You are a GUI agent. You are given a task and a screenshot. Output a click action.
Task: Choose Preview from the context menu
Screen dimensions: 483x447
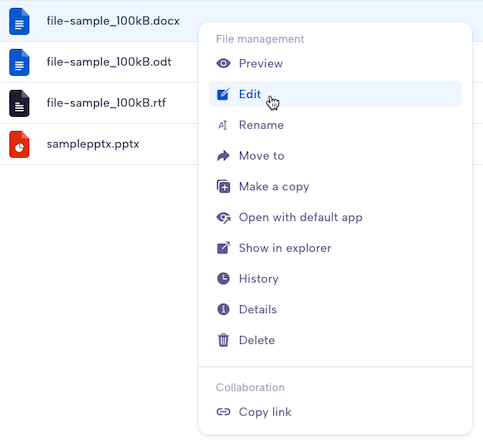tap(335, 63)
